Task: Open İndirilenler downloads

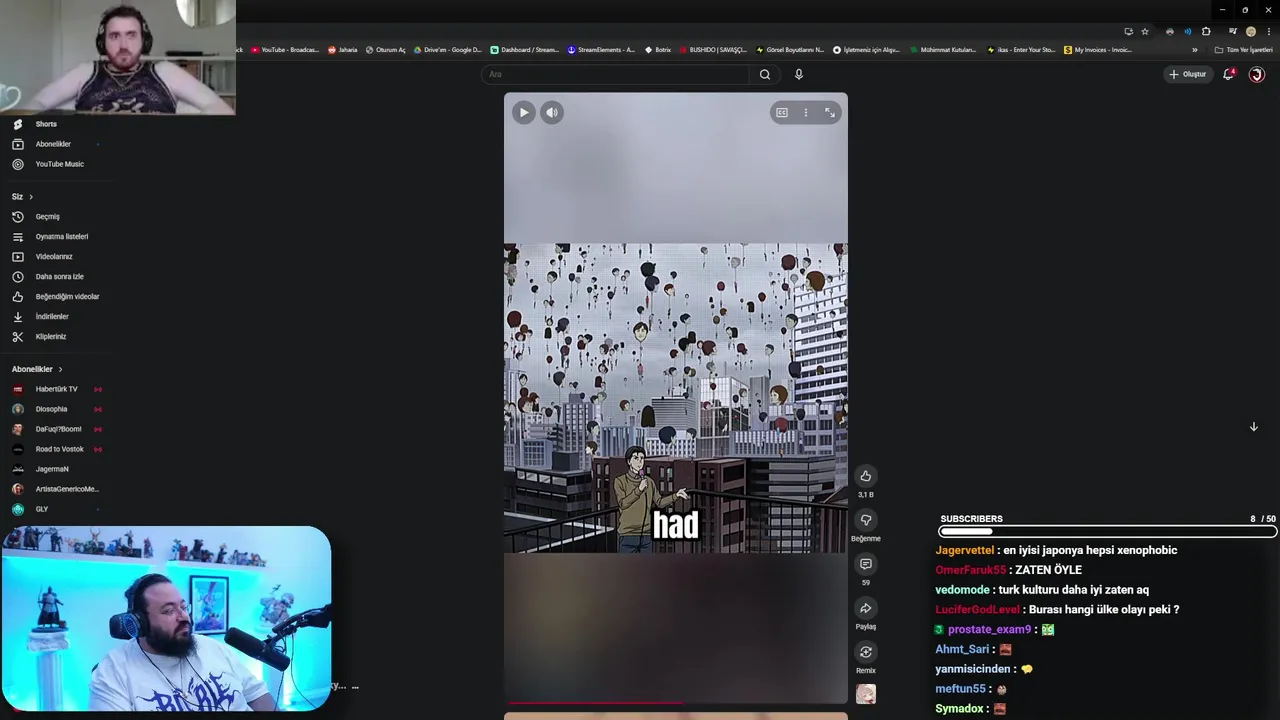Action: 52,317
